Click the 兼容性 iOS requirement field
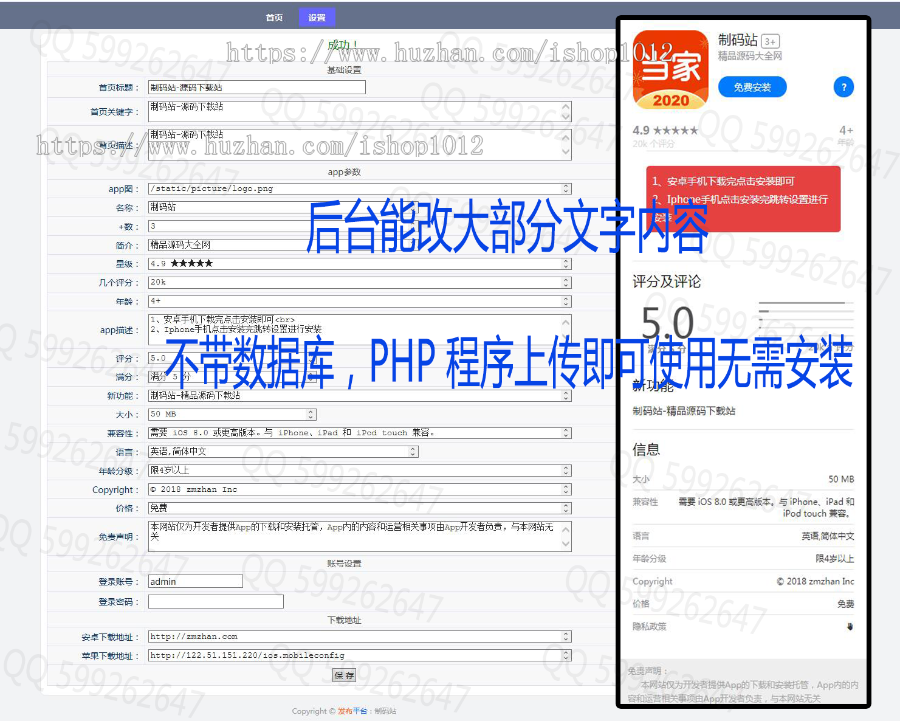 tap(360, 433)
